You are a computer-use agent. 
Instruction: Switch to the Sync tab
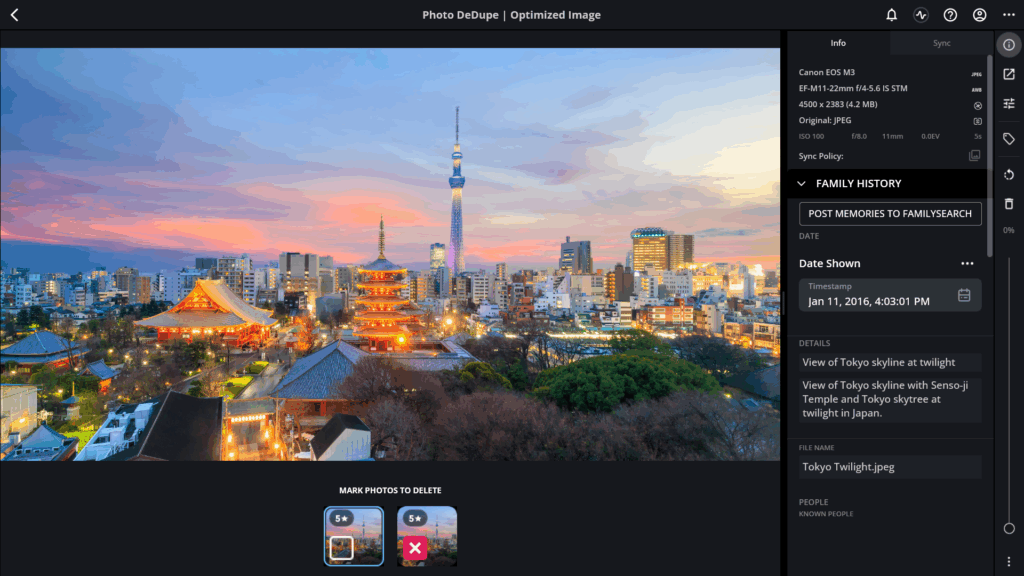pos(941,43)
